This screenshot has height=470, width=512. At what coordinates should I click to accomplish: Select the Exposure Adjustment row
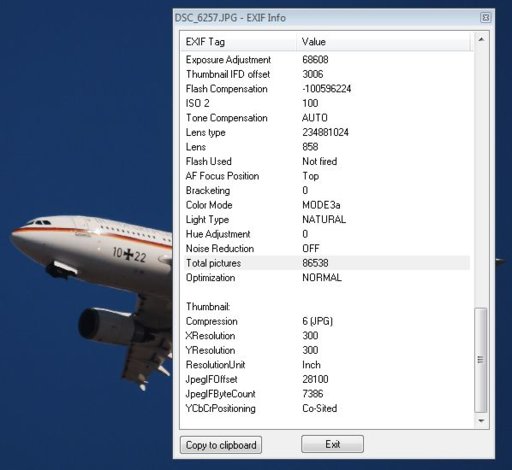(327, 60)
